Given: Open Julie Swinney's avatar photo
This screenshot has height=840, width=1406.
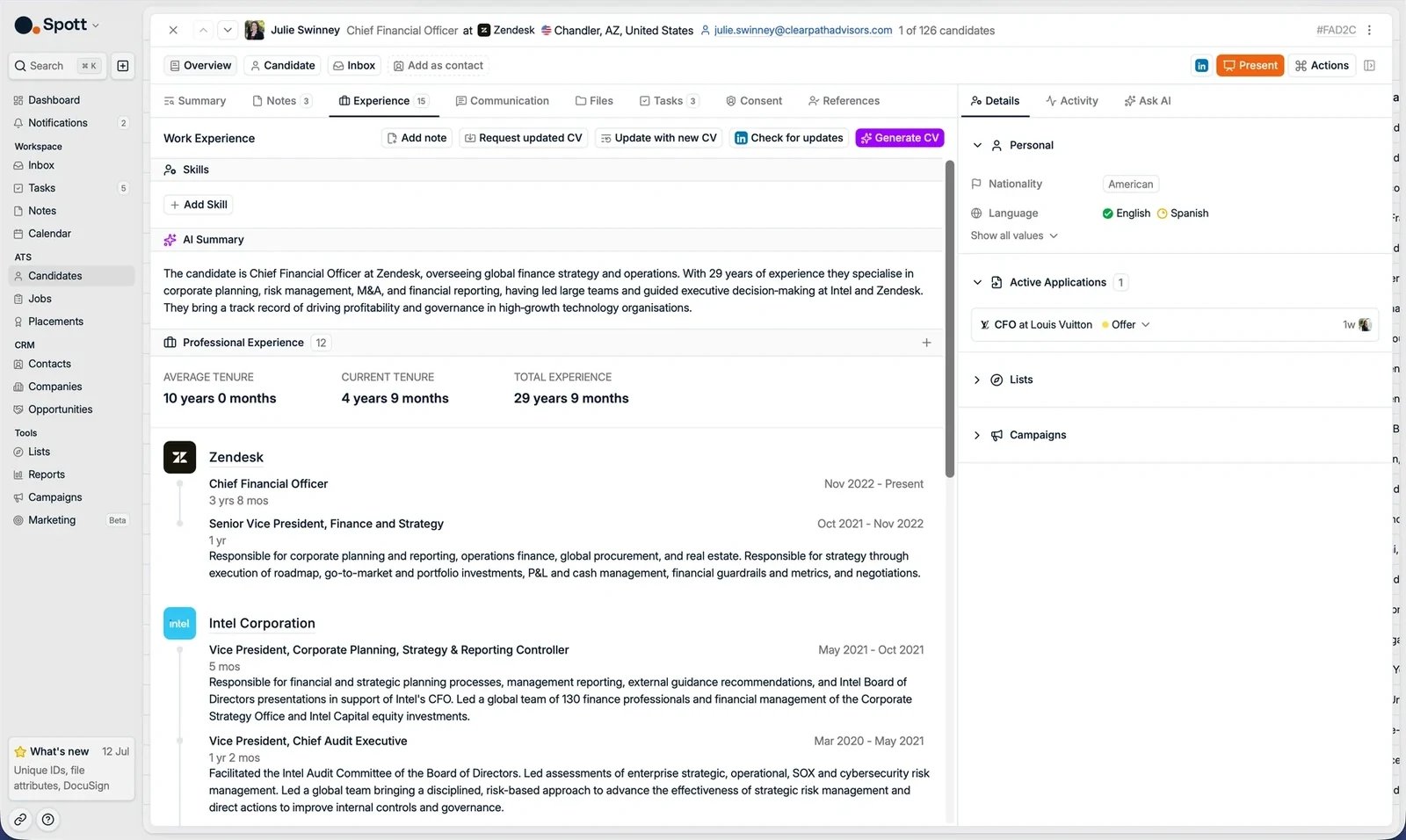Looking at the screenshot, I should 255,30.
